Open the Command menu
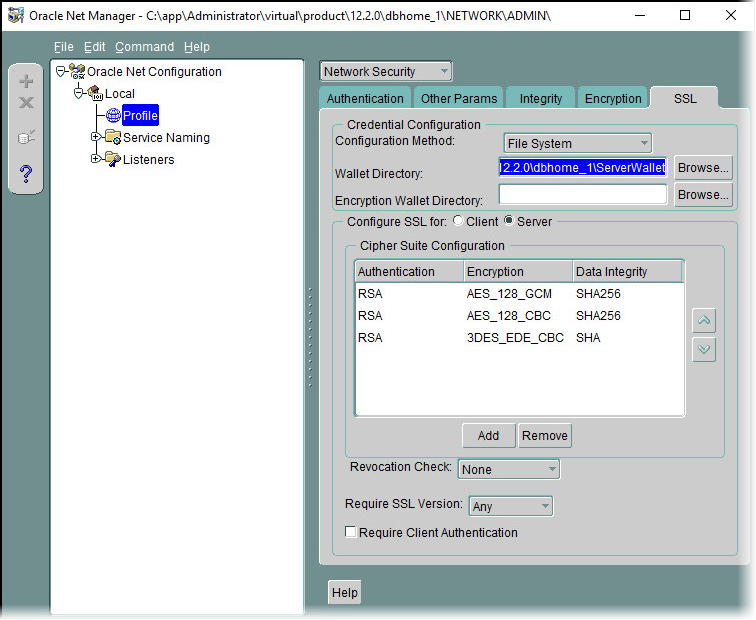The height and width of the screenshot is (620, 756). point(145,47)
